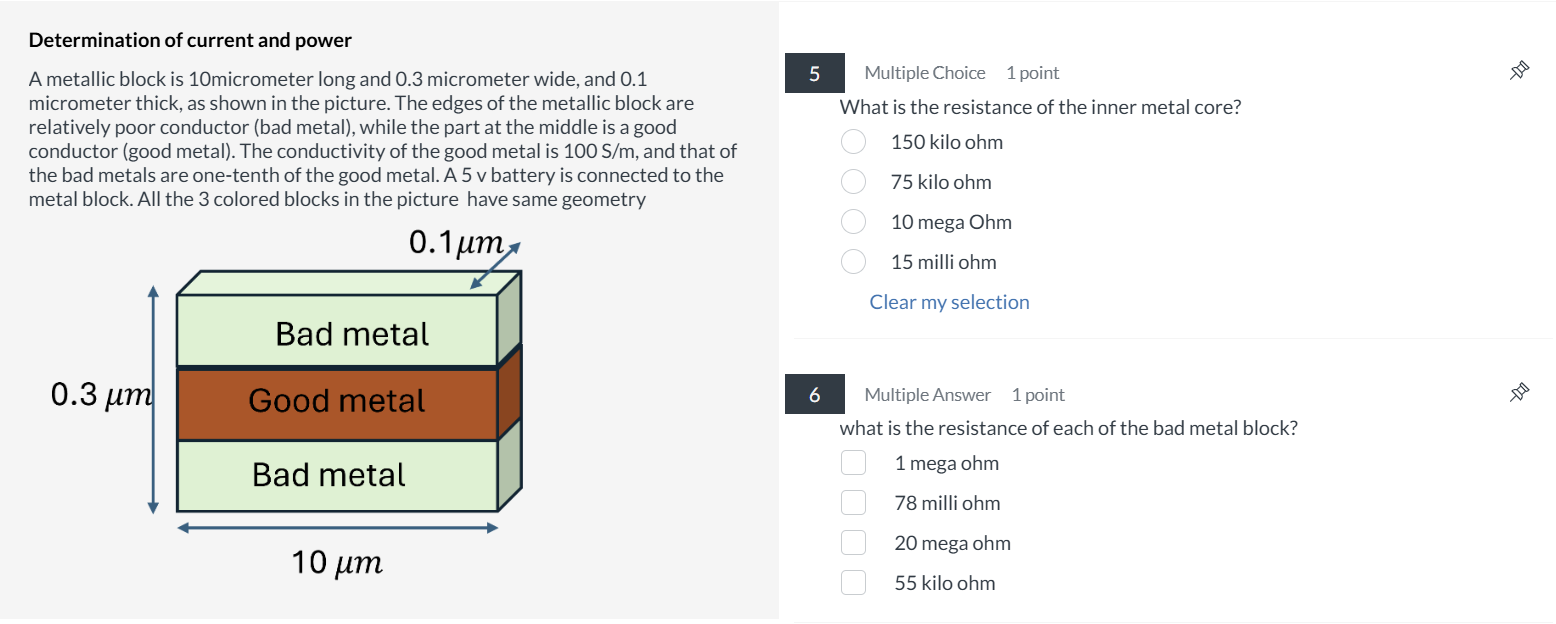
Task: Choose 10 mega Ohm for question 5
Action: click(x=853, y=221)
